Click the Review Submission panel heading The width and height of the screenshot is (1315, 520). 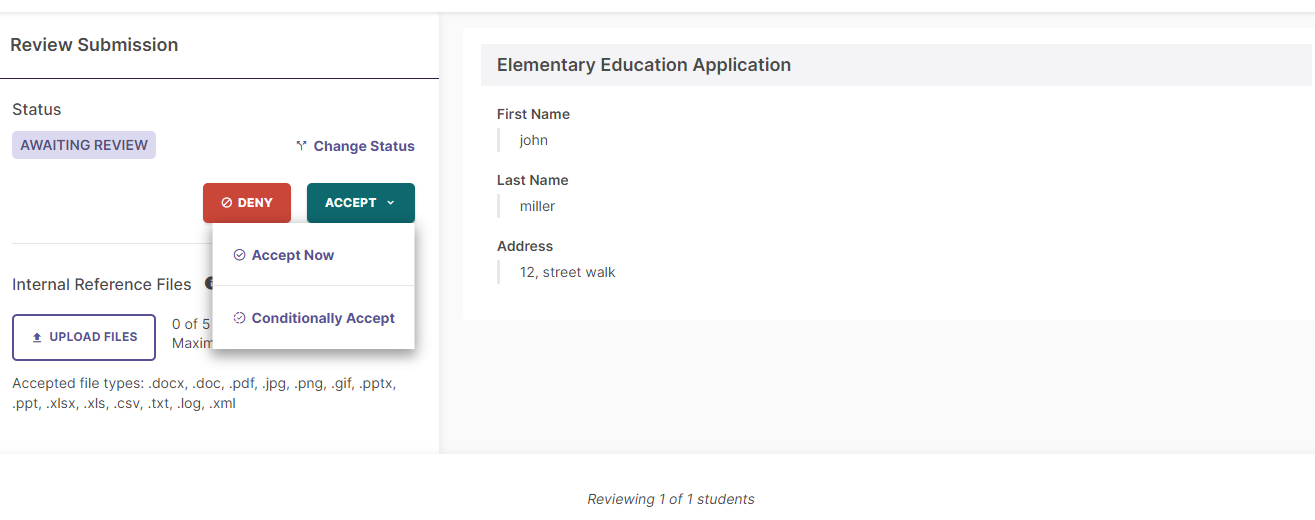tap(94, 45)
